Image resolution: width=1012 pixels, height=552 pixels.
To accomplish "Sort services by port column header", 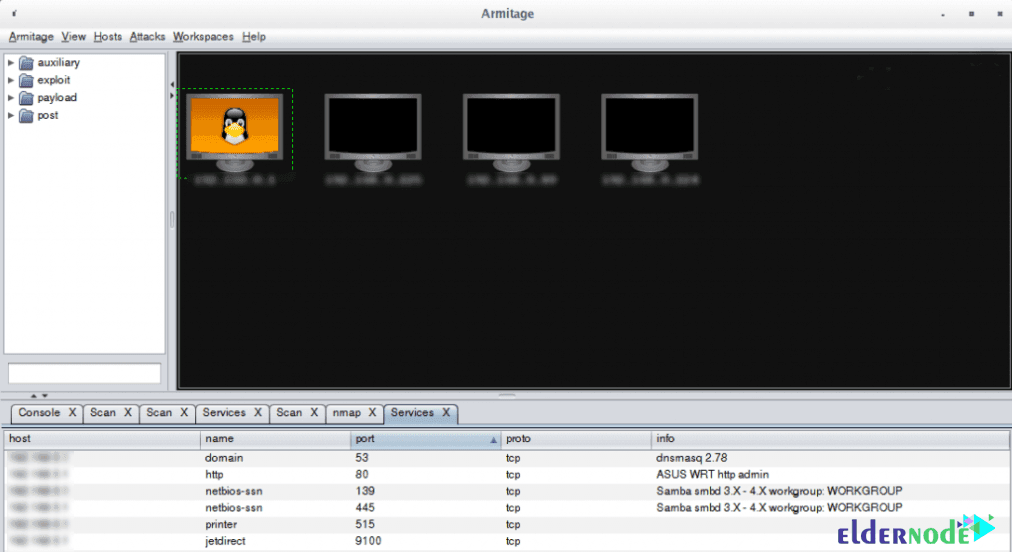I will coord(420,439).
